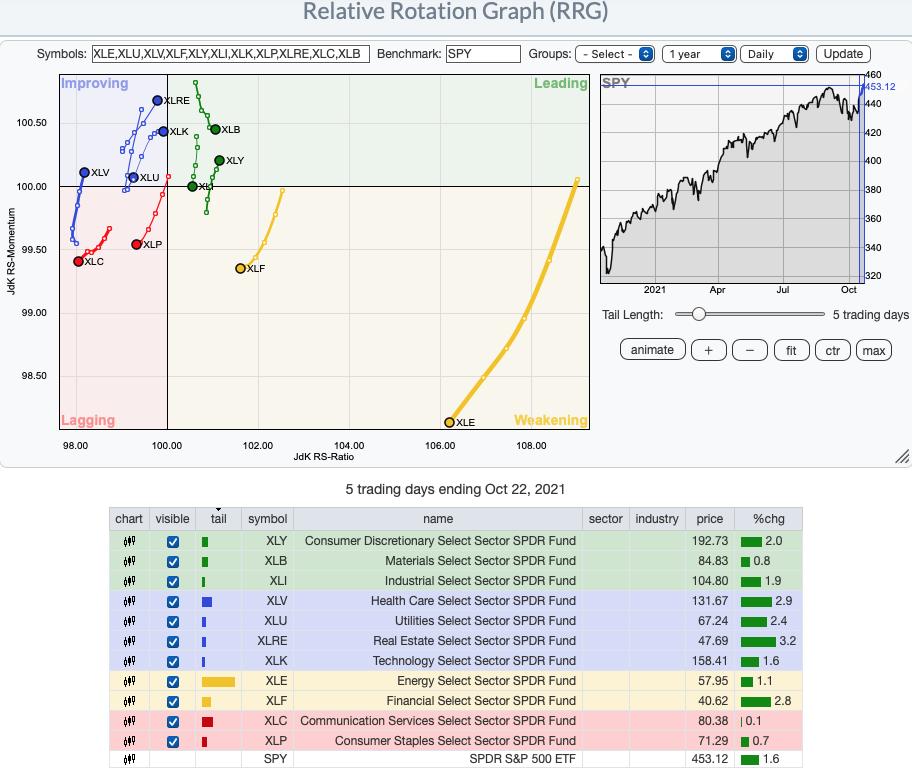
Task: Hide XLRE from the graph
Action: [173, 641]
